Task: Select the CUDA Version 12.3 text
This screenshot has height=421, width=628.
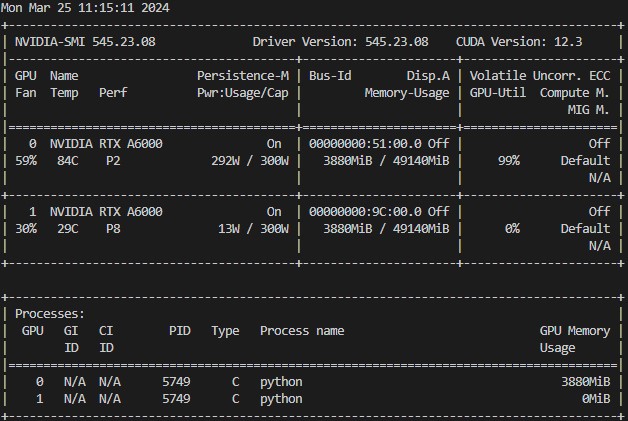Action: pos(518,42)
